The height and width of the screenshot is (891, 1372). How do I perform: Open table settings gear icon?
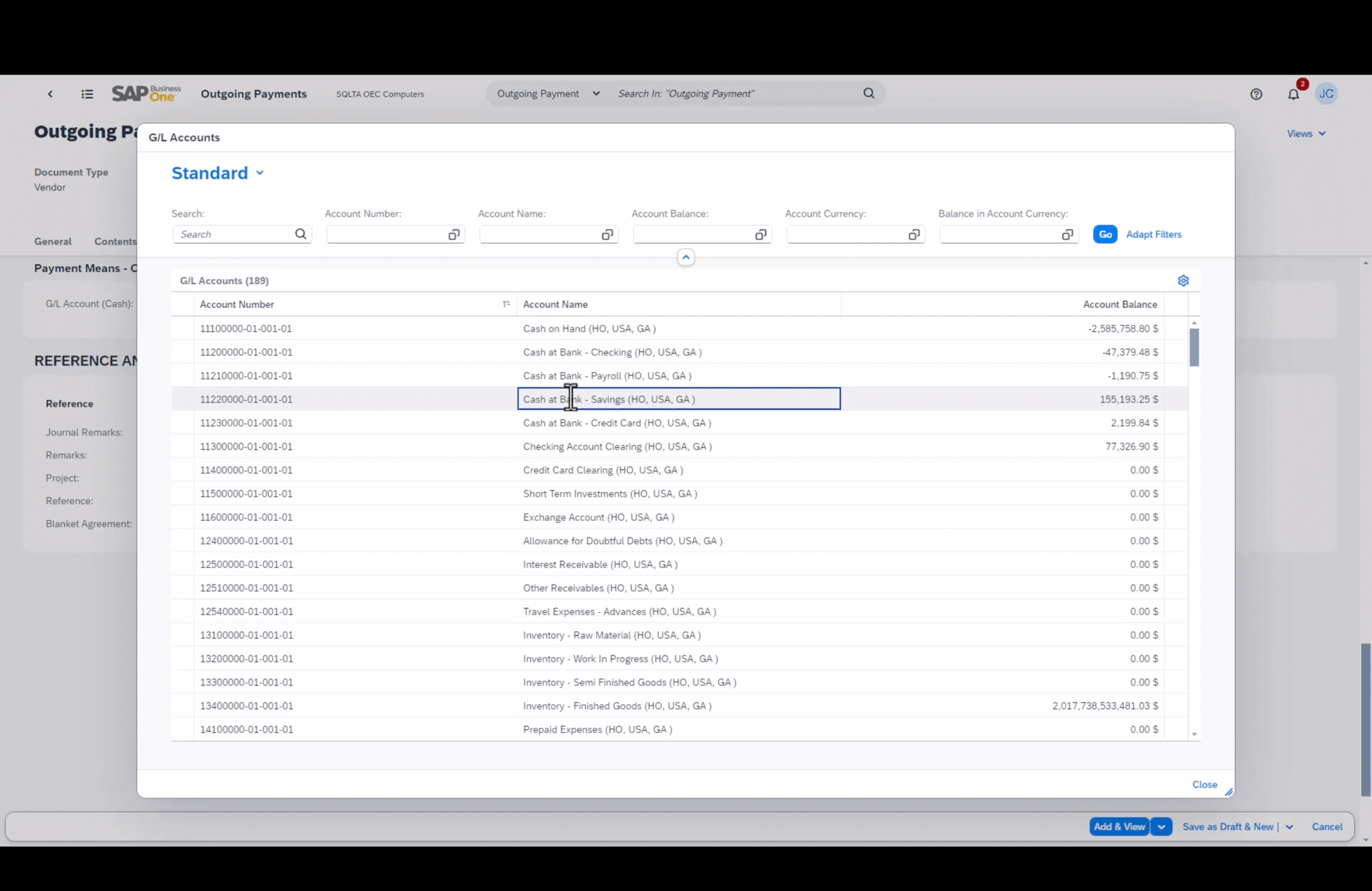[x=1183, y=281]
